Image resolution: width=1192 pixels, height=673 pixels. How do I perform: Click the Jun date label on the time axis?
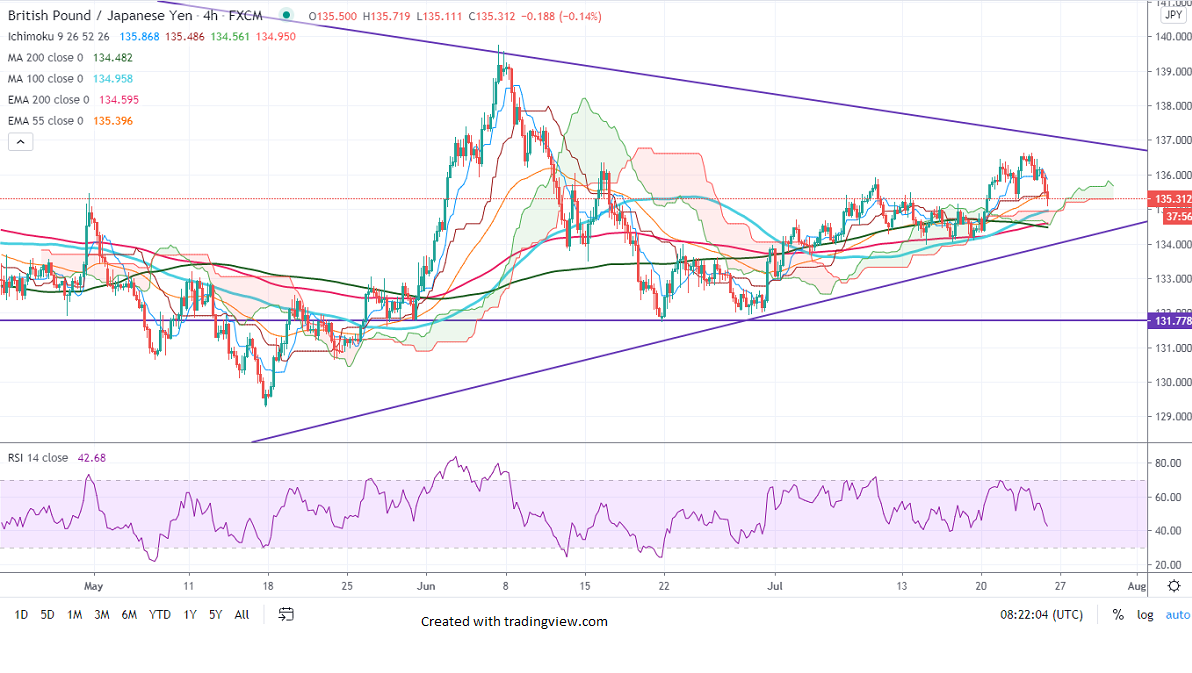(426, 586)
